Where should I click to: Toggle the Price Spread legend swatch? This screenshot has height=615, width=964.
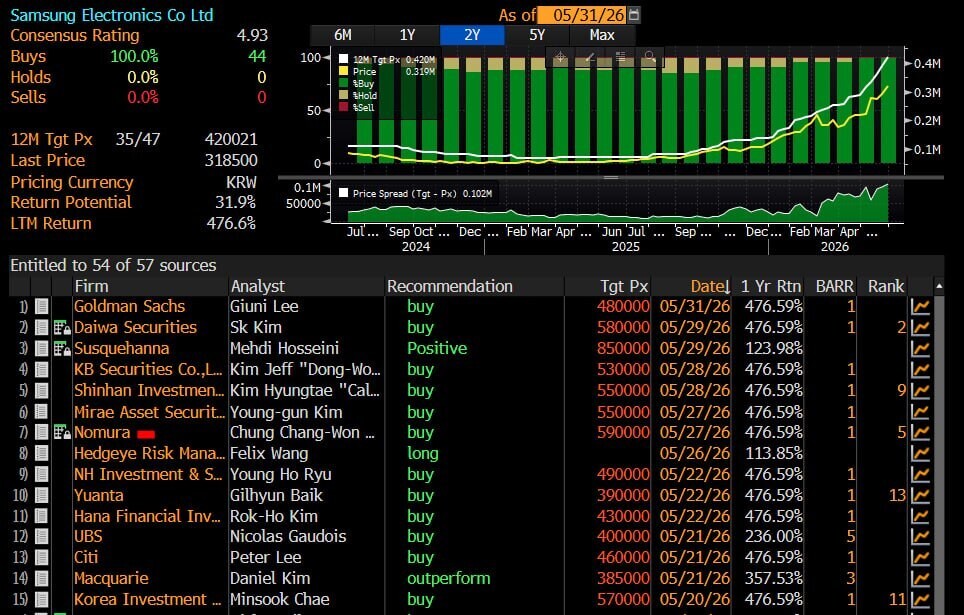point(344,193)
